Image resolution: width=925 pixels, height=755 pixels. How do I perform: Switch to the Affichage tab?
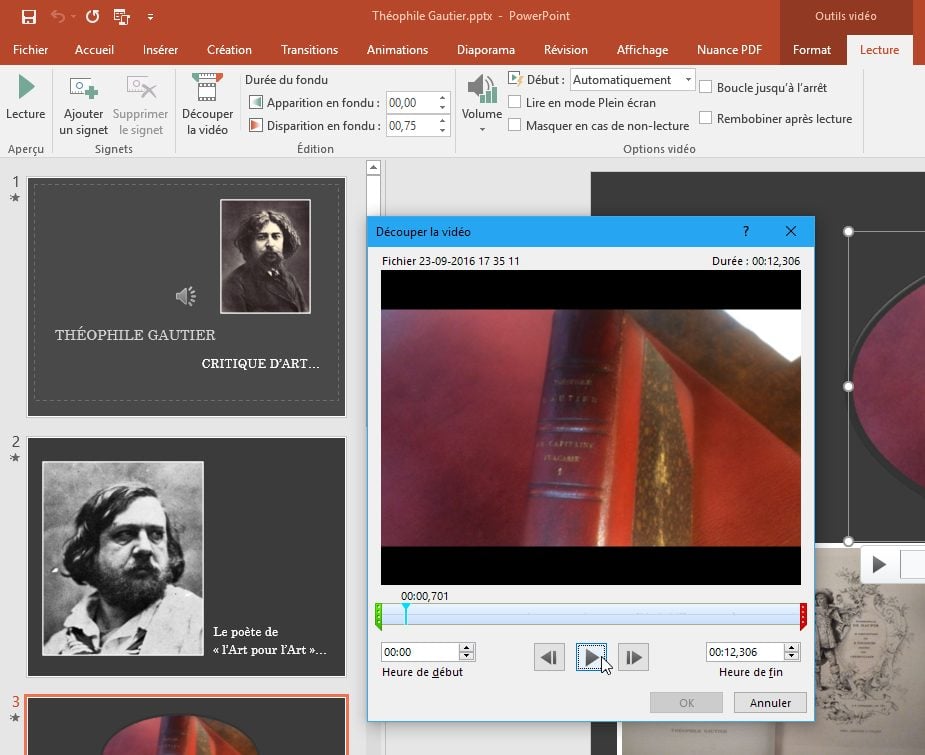coord(642,50)
